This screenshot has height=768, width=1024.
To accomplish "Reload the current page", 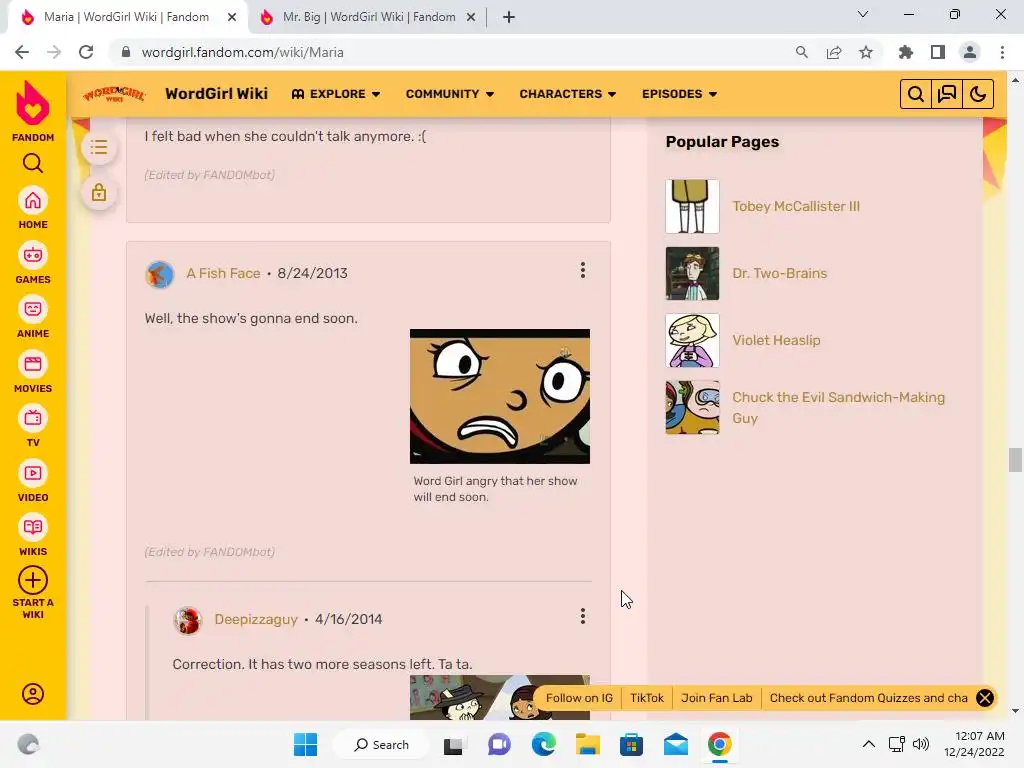I will click(x=86, y=52).
